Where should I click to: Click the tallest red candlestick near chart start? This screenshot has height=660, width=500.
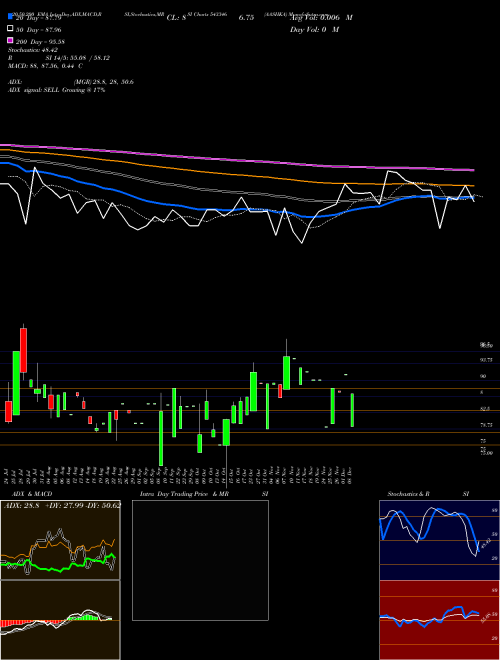(x=24, y=350)
